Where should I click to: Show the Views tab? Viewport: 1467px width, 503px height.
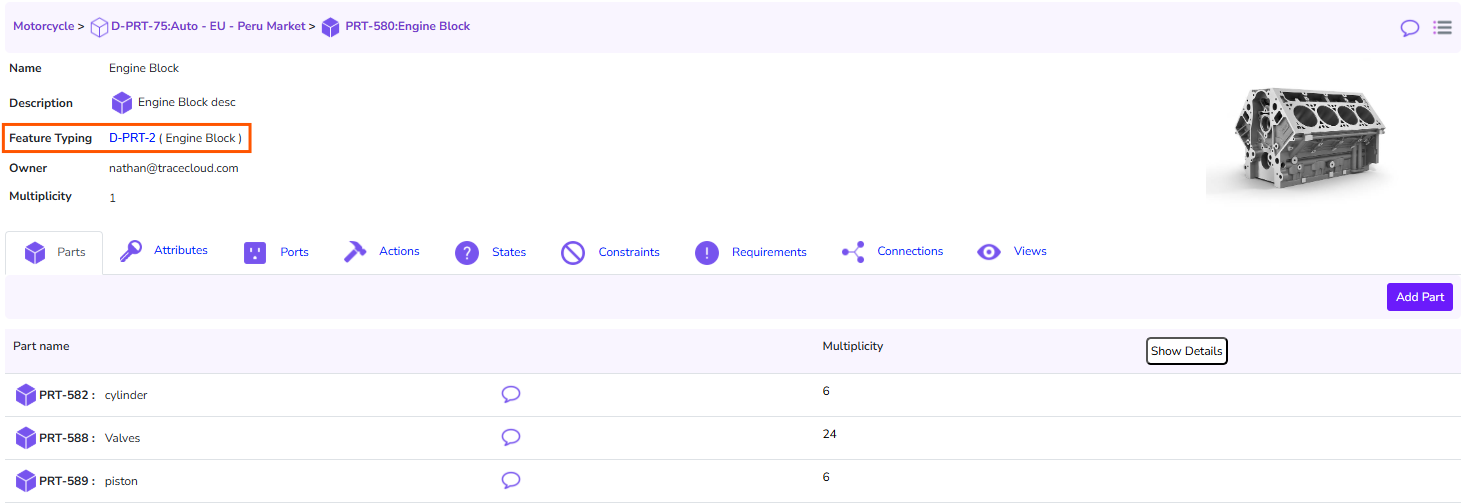pos(1030,251)
